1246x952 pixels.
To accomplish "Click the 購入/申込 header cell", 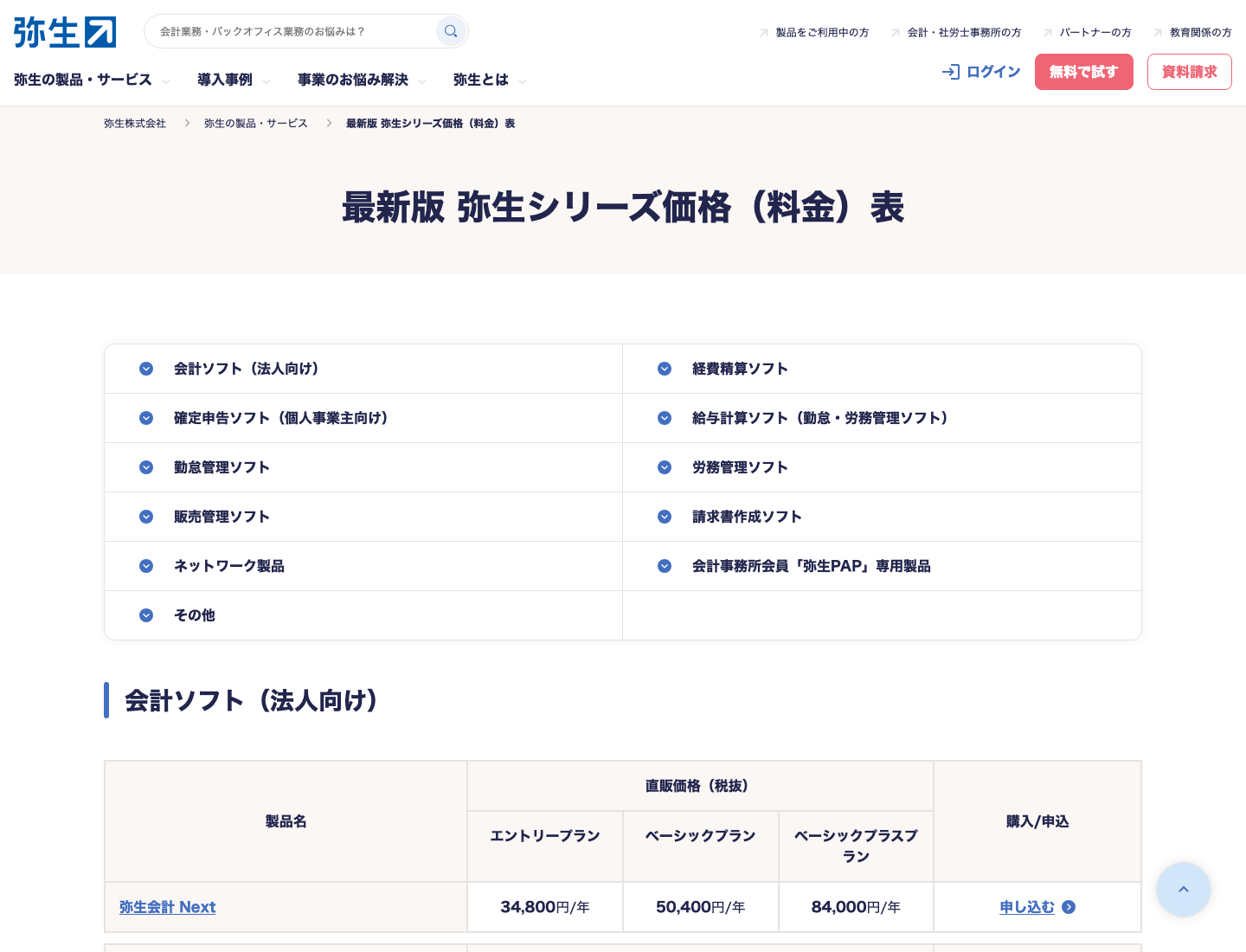I will (1037, 821).
